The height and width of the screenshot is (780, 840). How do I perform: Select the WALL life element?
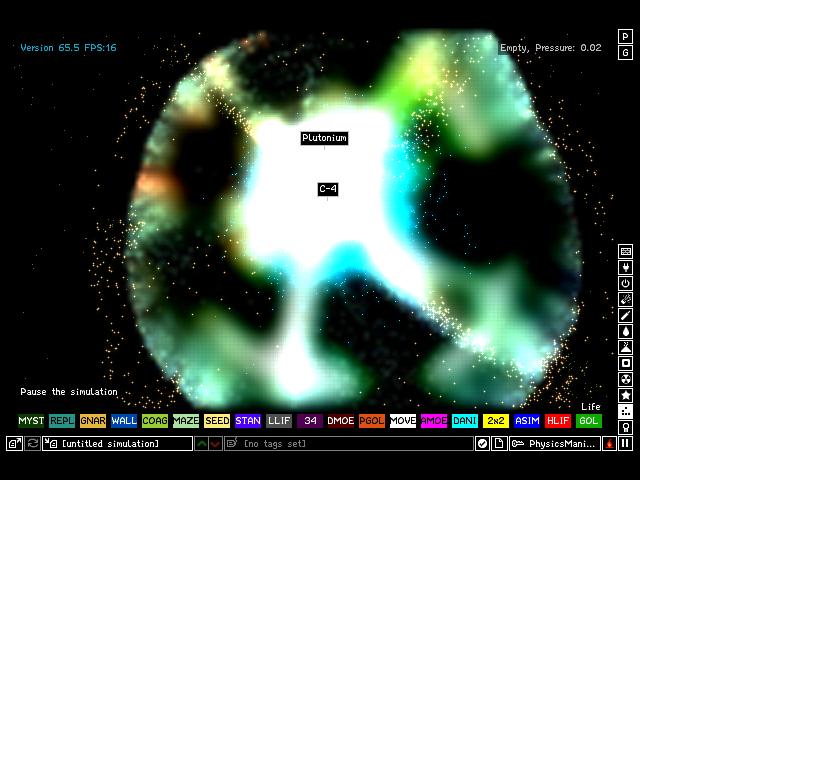click(x=124, y=421)
